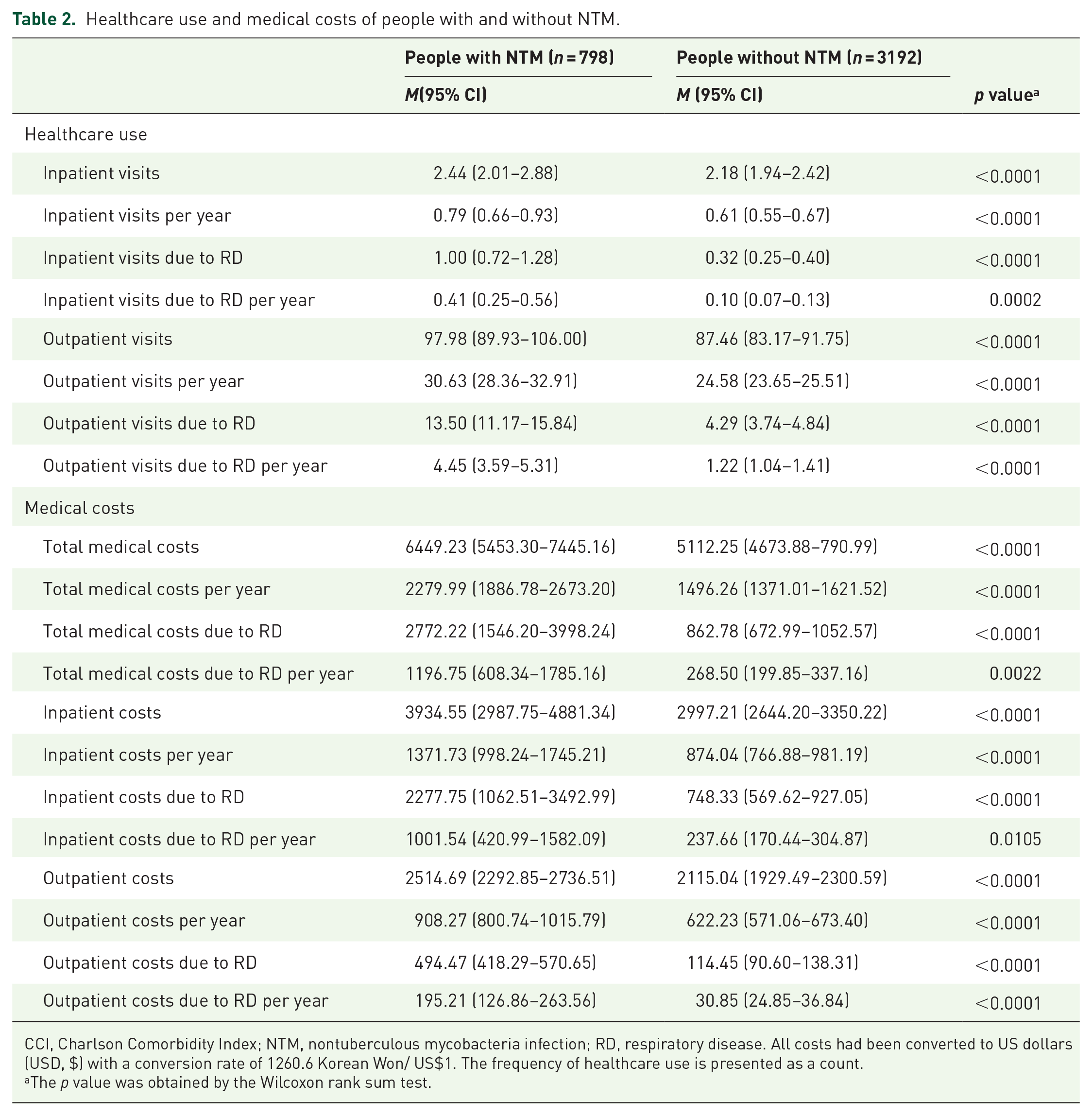Click the Table 2 caption label
The height and width of the screenshot is (1116, 1092).
pos(44,19)
